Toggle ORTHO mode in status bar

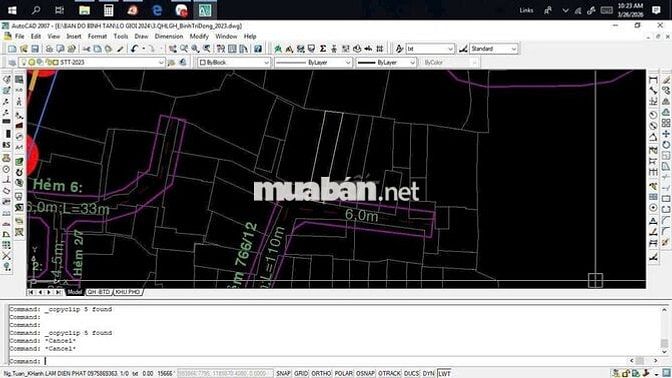pos(321,373)
